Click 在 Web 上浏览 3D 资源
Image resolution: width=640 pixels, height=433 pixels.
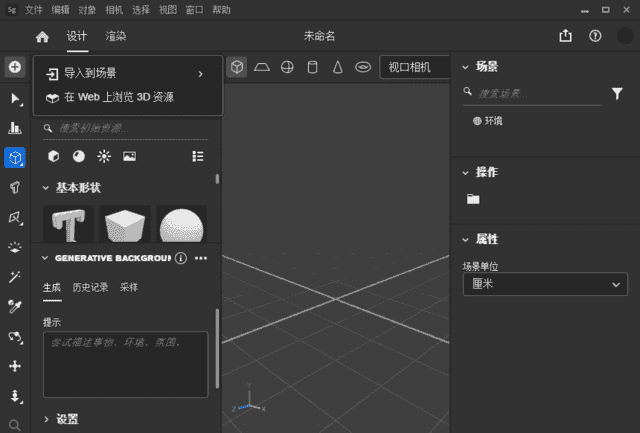tap(118, 97)
